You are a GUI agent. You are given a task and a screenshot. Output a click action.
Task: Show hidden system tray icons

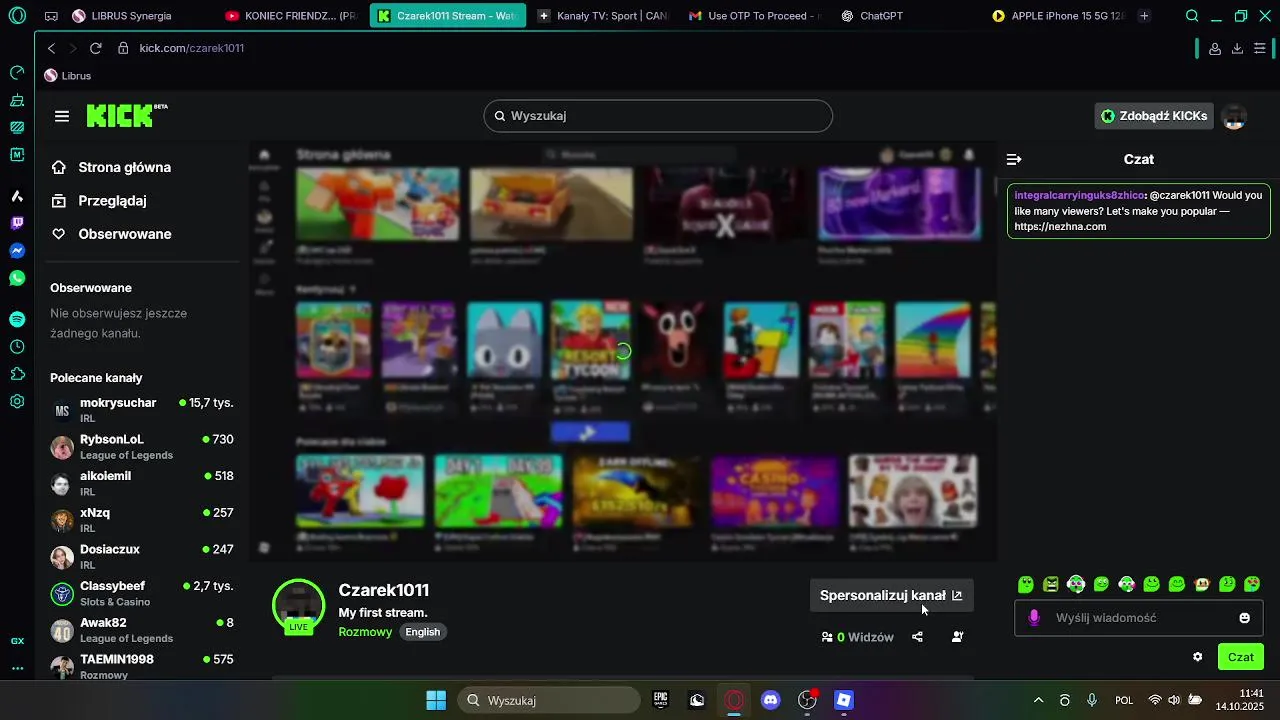point(1038,700)
